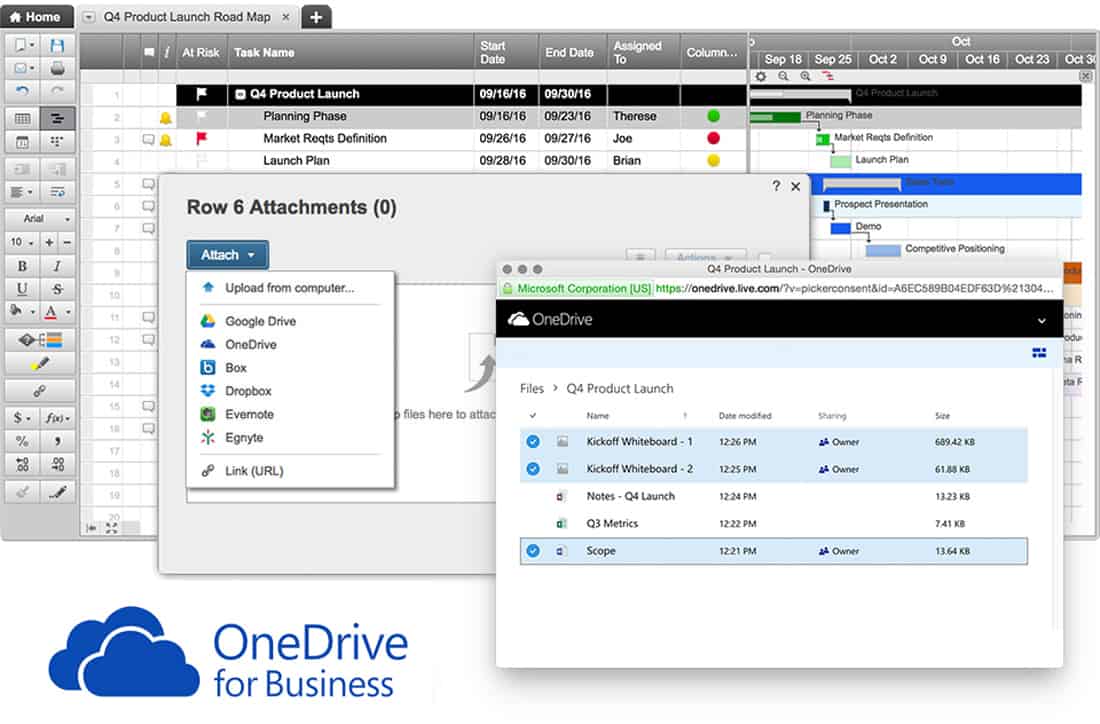Increase font size with plus button
This screenshot has width=1100, height=724.
pos(49,242)
